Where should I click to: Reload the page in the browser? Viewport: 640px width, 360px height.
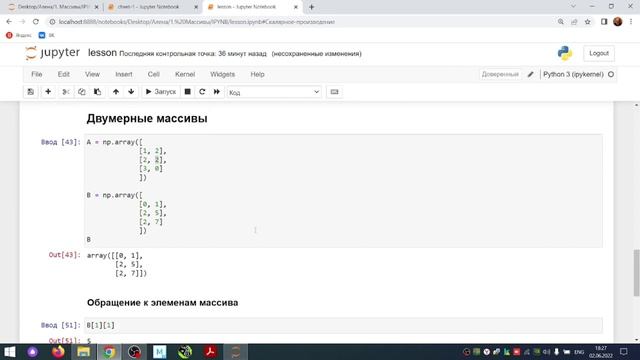pos(36,22)
